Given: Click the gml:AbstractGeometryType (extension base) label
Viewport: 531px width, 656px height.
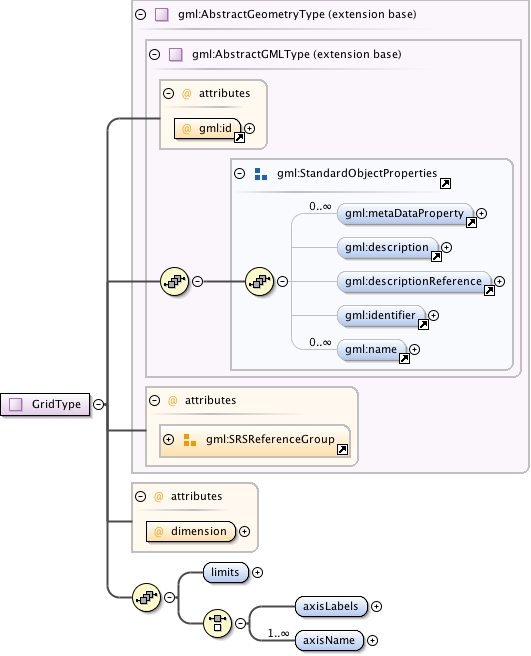Looking at the screenshot, I should [x=297, y=15].
